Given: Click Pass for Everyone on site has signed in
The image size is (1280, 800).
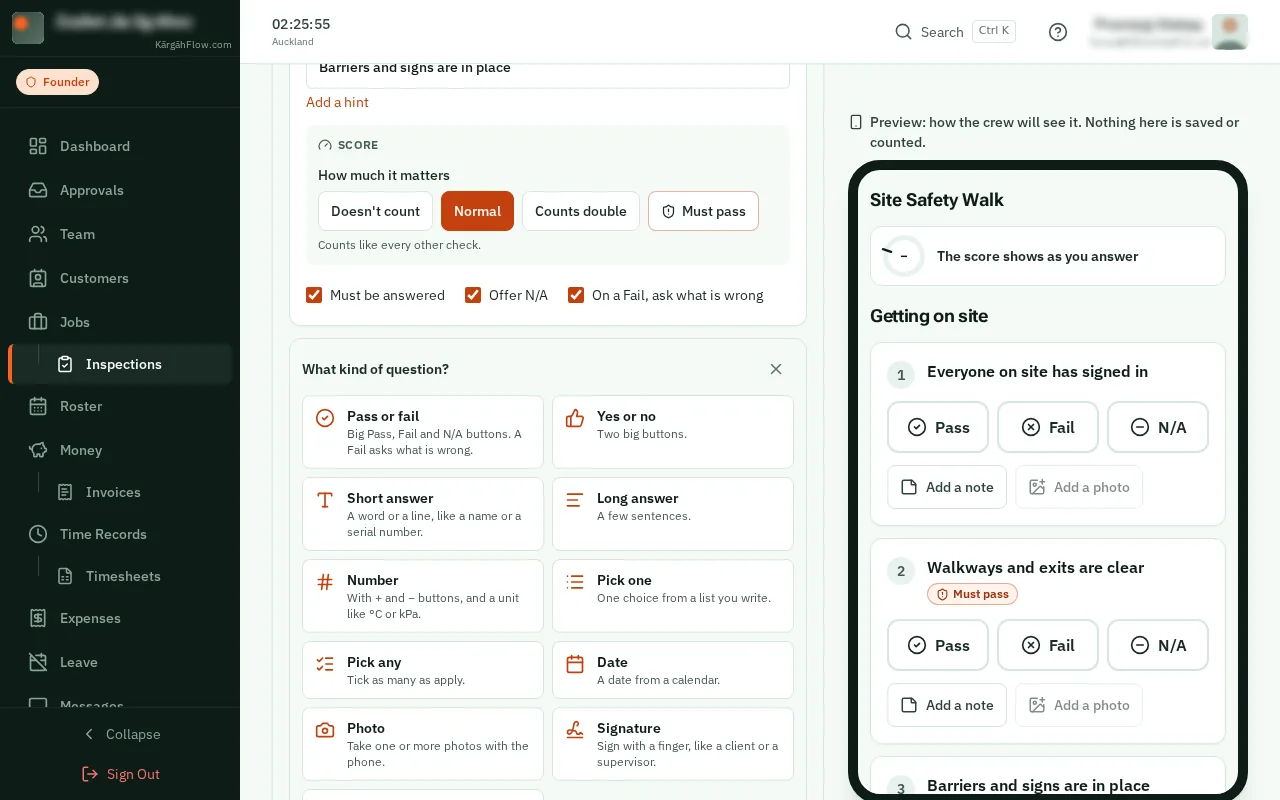Looking at the screenshot, I should 938,427.
